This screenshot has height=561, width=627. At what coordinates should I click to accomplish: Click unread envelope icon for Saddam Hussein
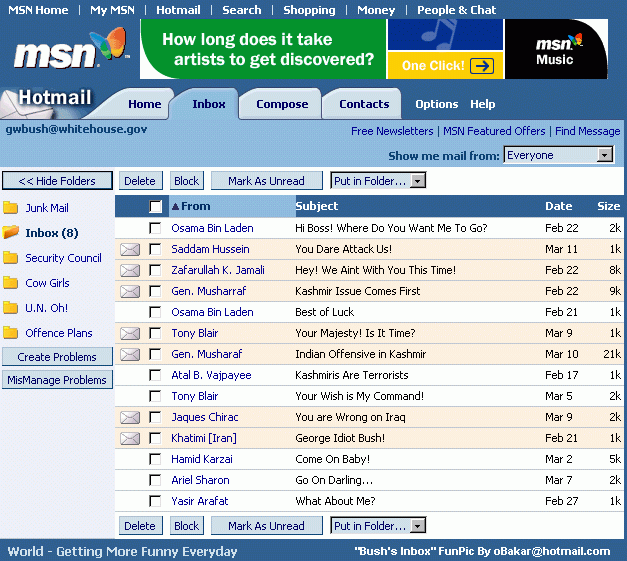130,250
